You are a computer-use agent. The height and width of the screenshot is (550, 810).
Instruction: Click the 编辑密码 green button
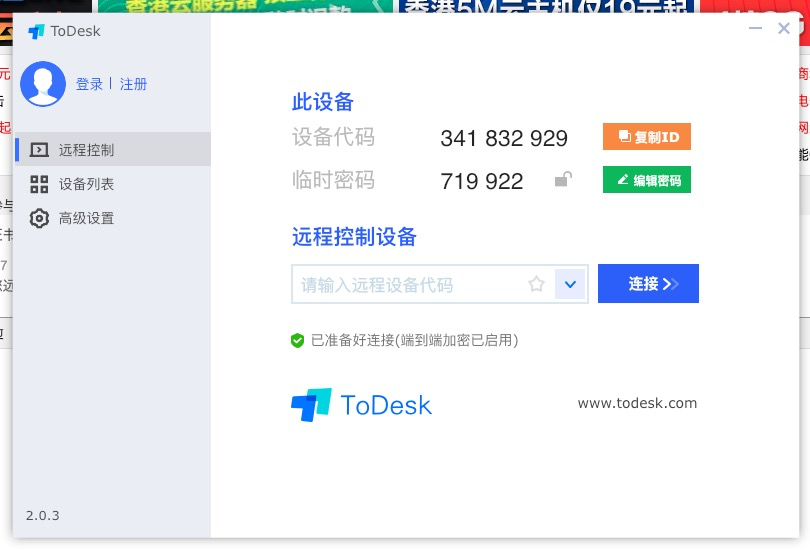point(647,180)
